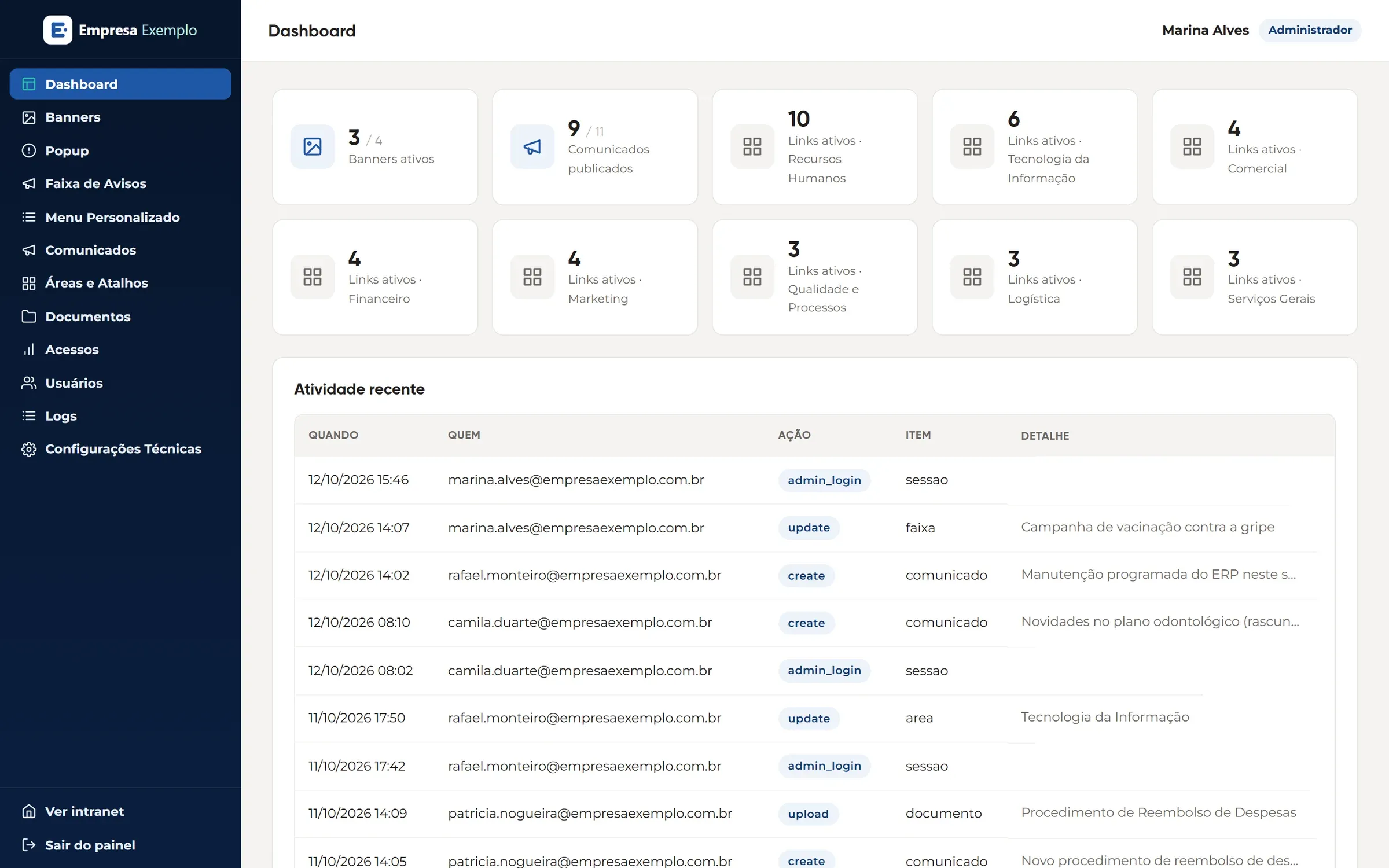Click the Áreas e Atalhos grid icon
Viewport: 1389px width, 868px height.
pos(29,283)
